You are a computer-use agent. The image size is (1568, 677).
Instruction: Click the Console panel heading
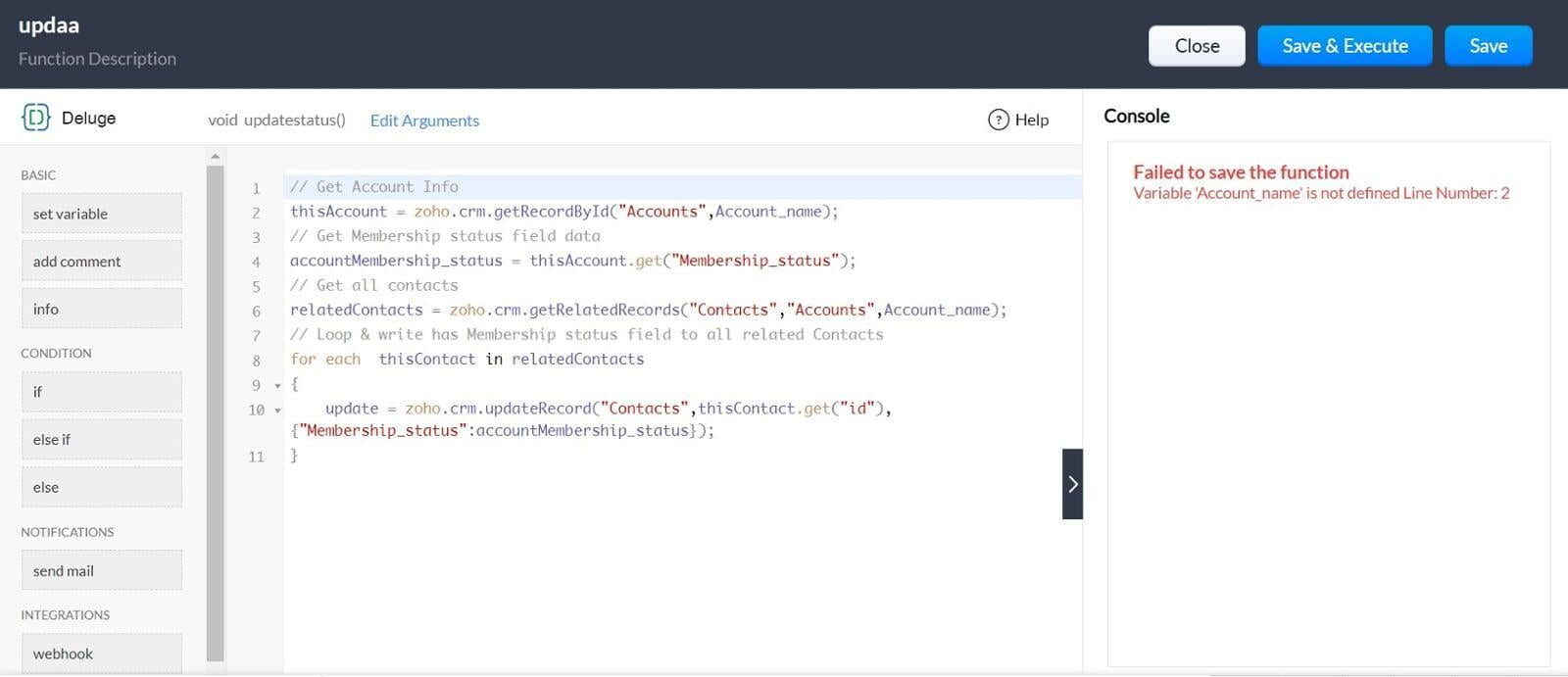(1137, 116)
